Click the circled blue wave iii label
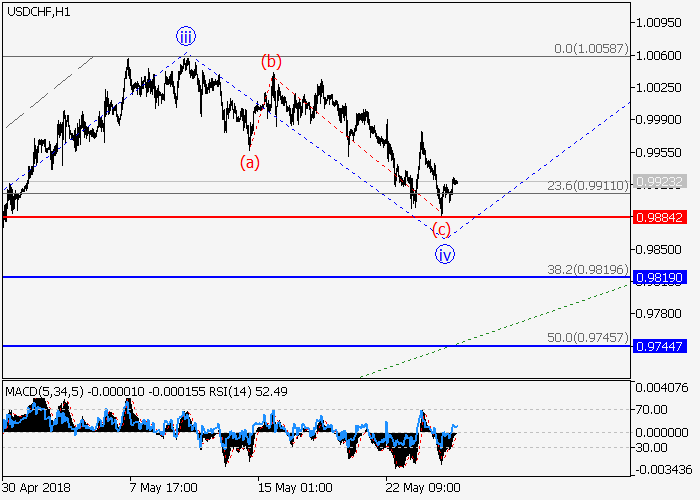 pos(186,37)
